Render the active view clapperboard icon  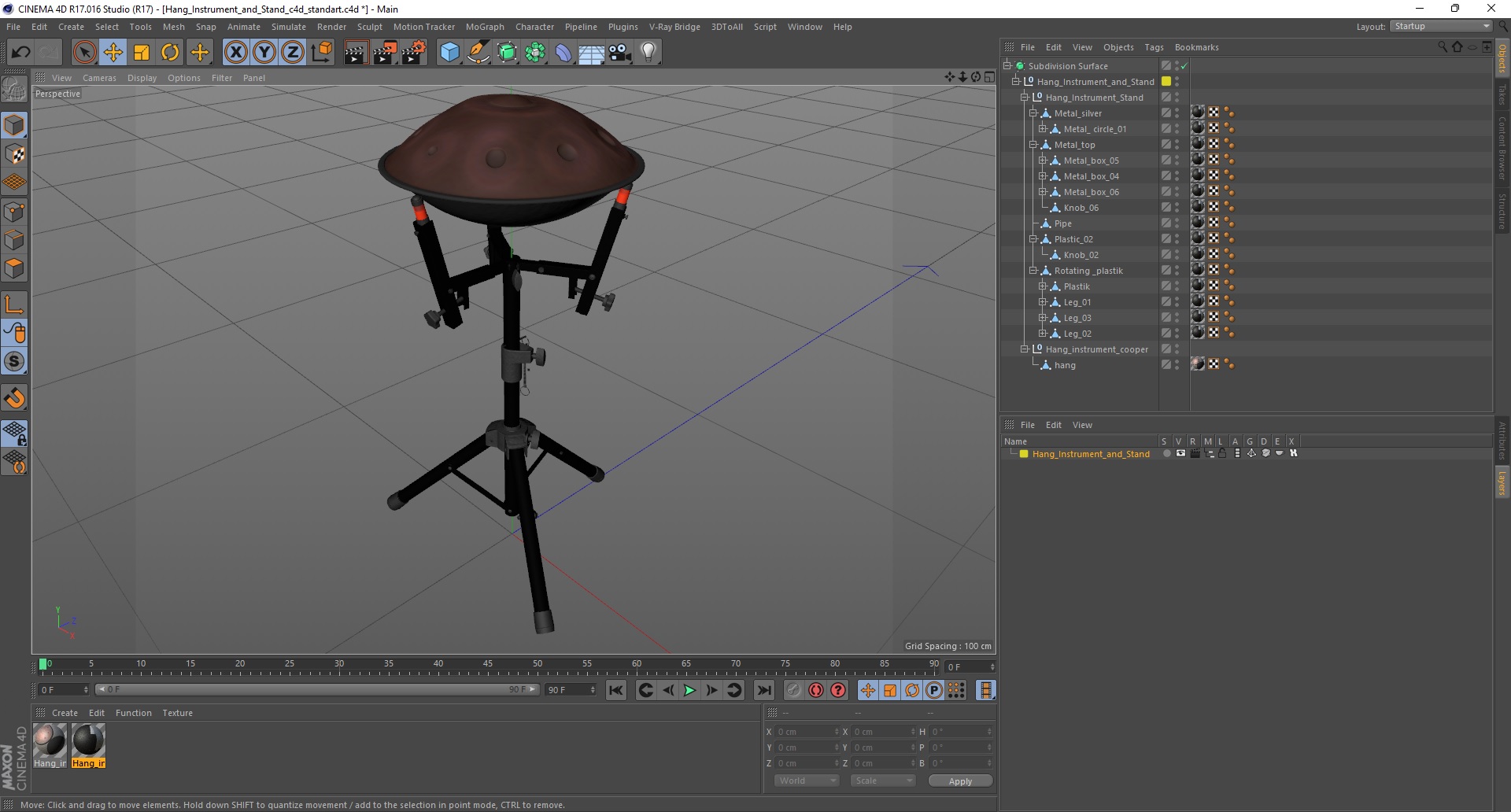pos(356,53)
